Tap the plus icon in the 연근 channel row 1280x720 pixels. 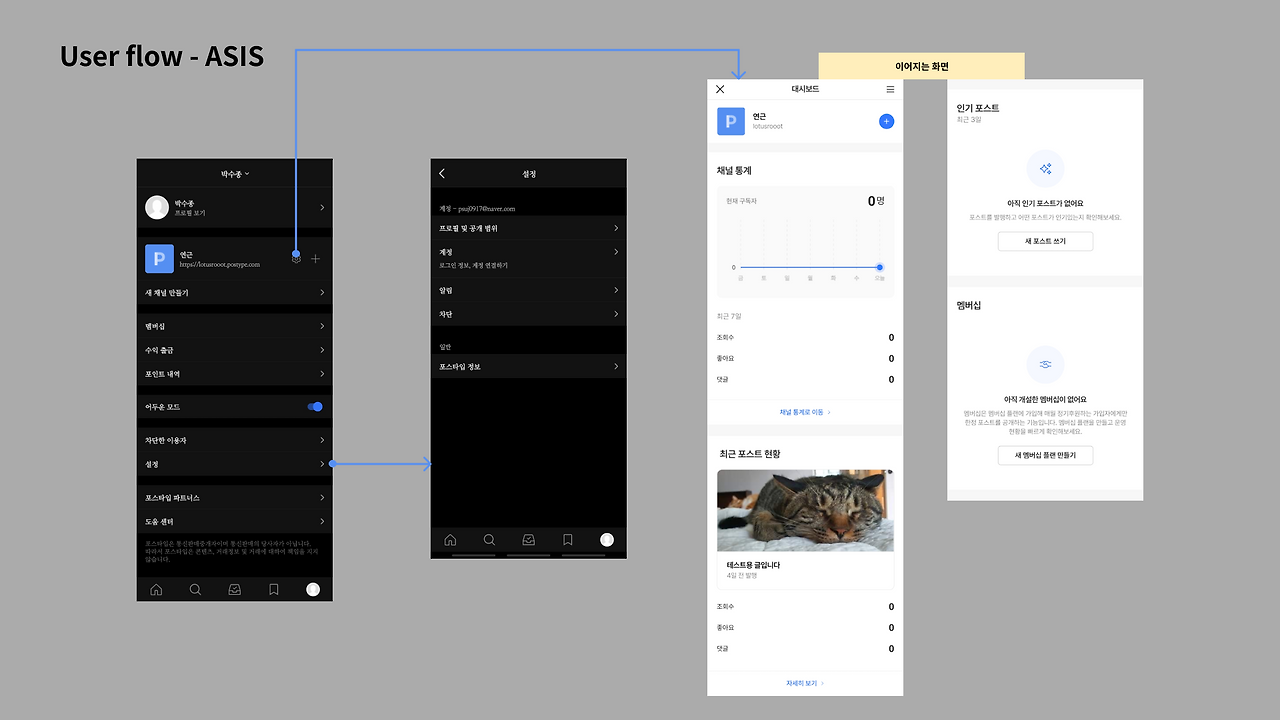coord(316,259)
